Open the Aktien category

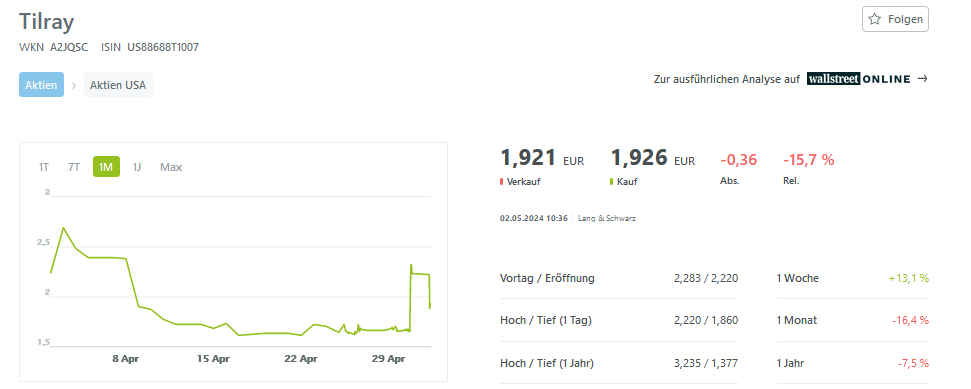[x=41, y=85]
